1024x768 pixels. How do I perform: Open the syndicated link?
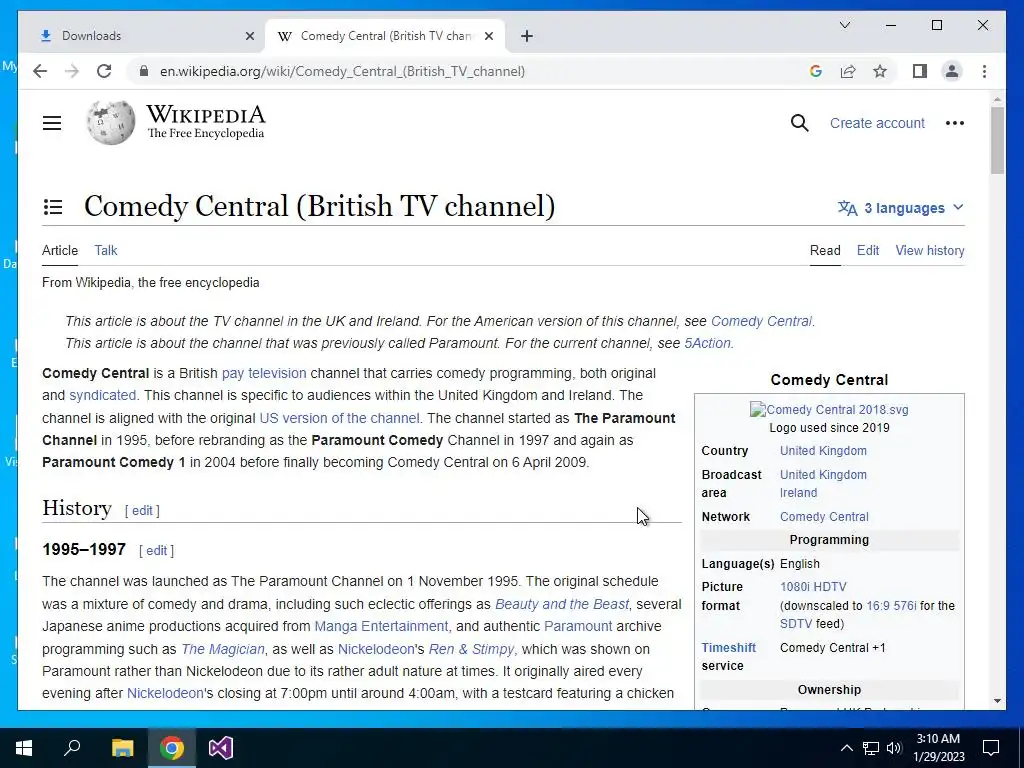pos(103,395)
